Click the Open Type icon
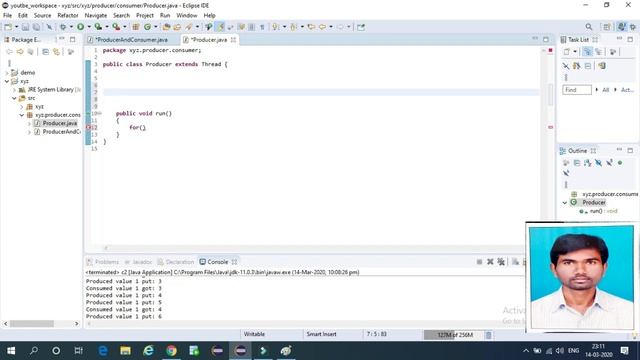Image resolution: width=640 pixels, height=360 pixels. coord(167,27)
